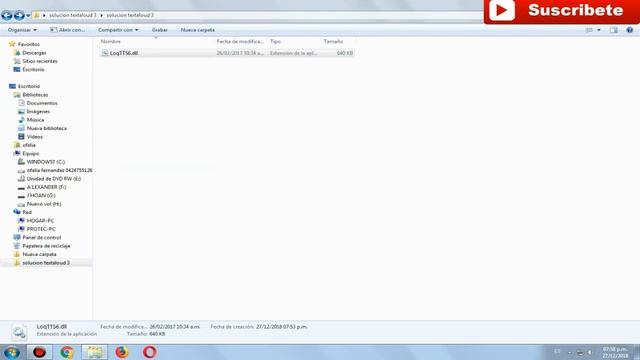
Task: Click the volume icon in system tray
Action: point(590,352)
